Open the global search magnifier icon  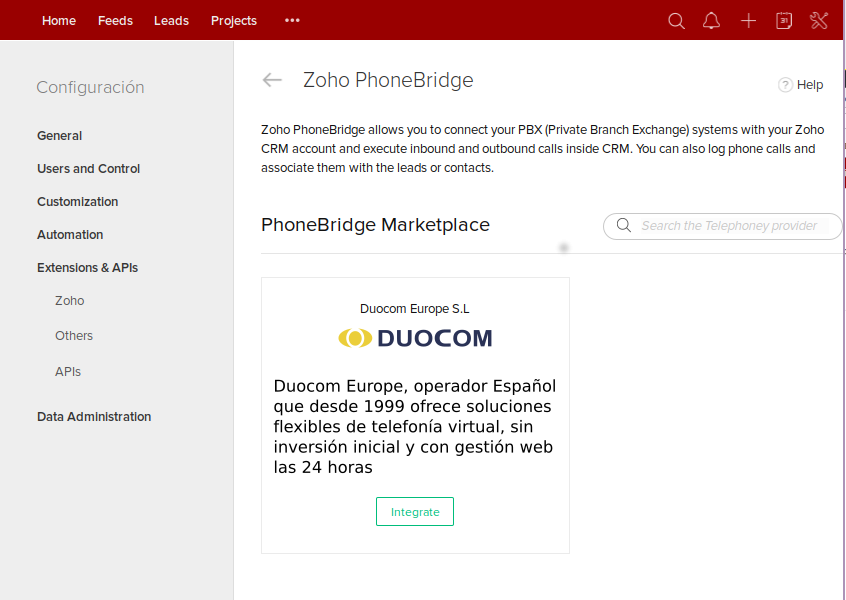(x=676, y=20)
